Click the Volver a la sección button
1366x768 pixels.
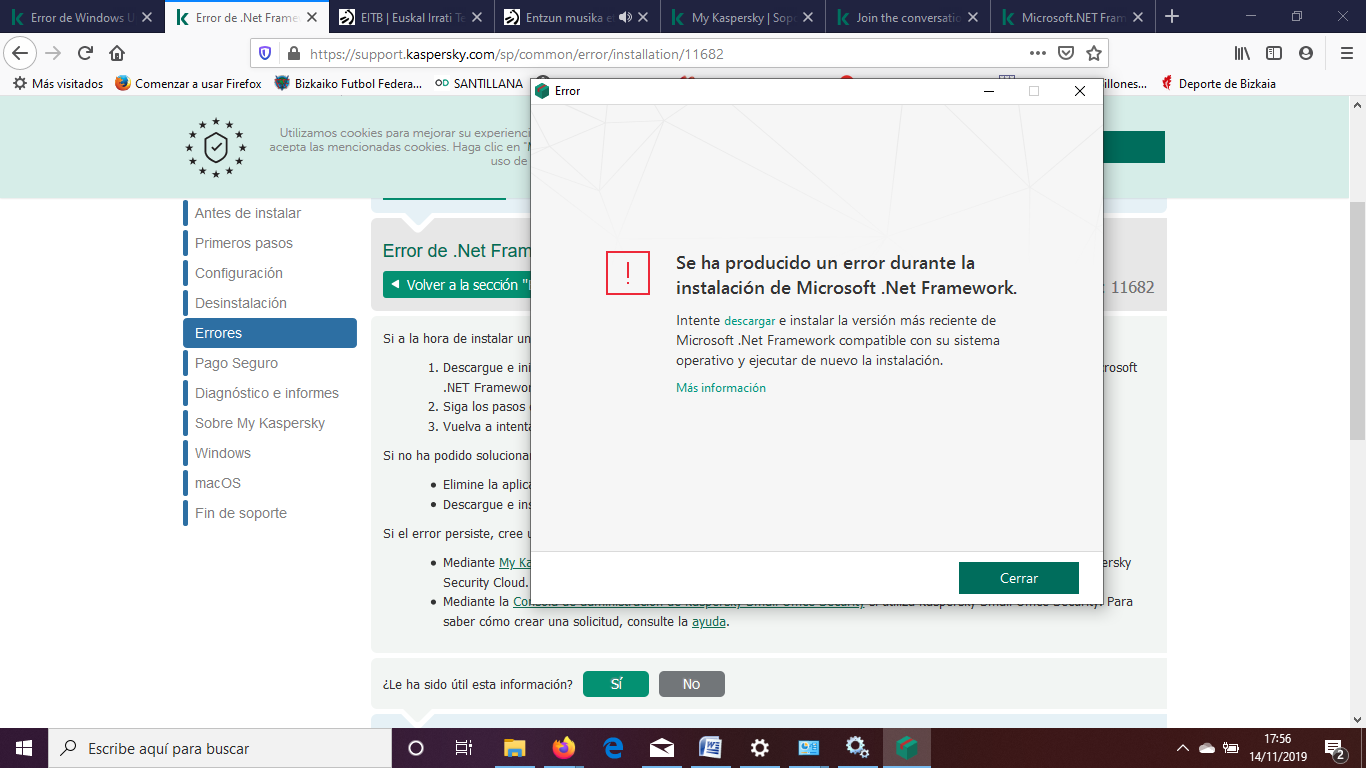457,285
